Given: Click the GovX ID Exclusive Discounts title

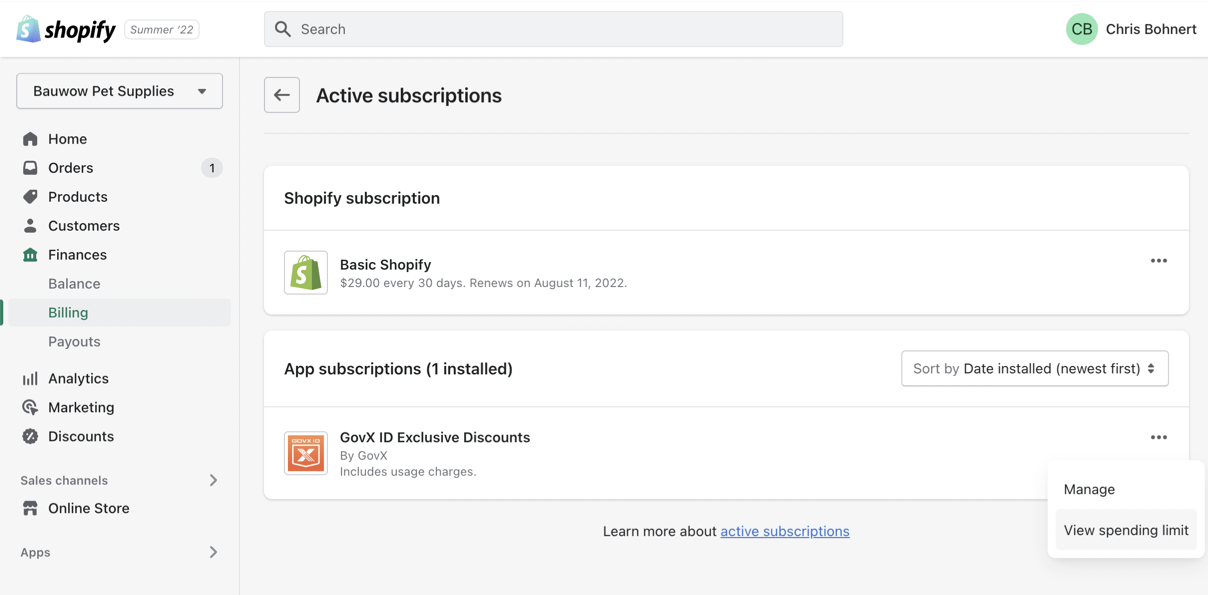Looking at the screenshot, I should (x=435, y=438).
